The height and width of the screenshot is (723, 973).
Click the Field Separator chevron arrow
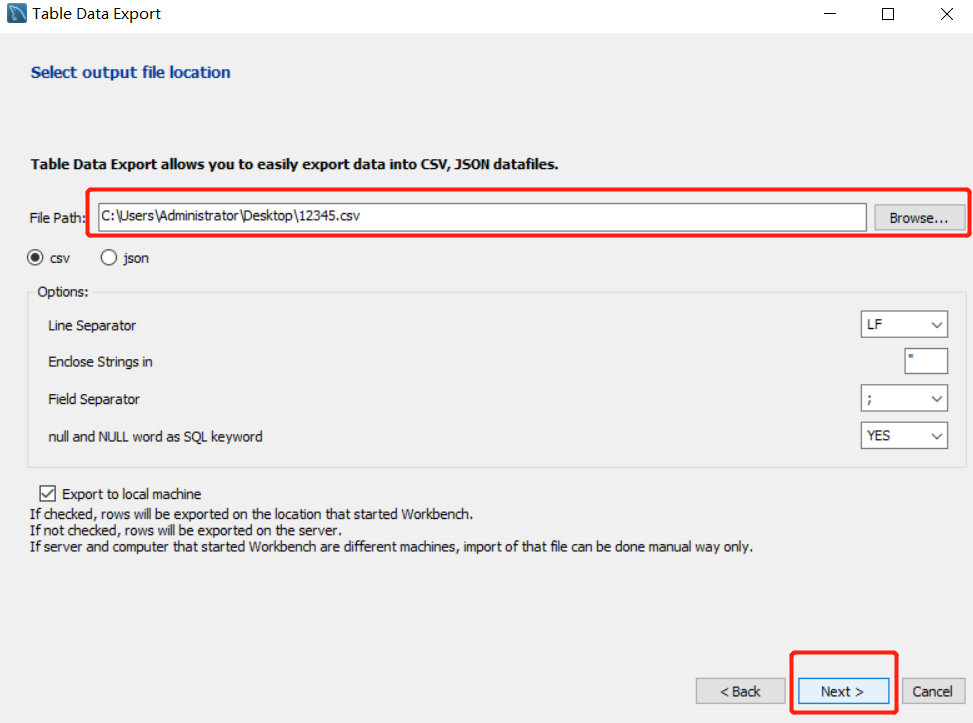936,399
